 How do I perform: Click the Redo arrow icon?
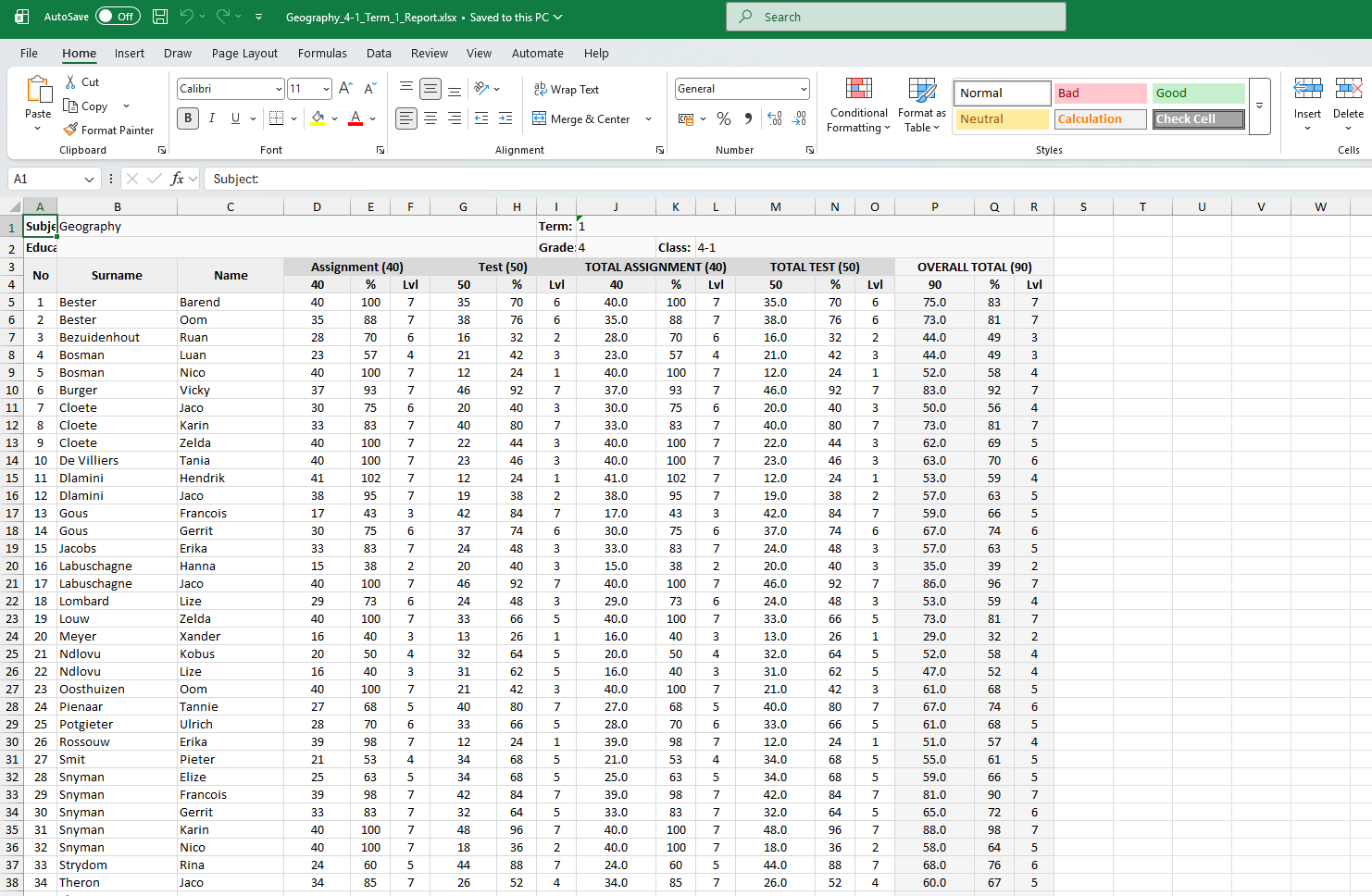point(223,17)
